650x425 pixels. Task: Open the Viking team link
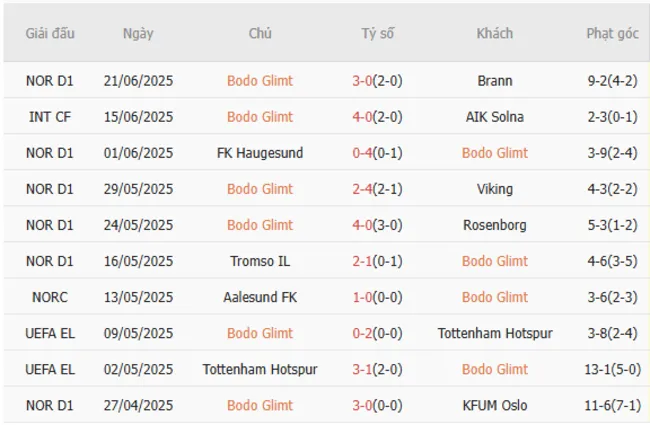[495, 189]
